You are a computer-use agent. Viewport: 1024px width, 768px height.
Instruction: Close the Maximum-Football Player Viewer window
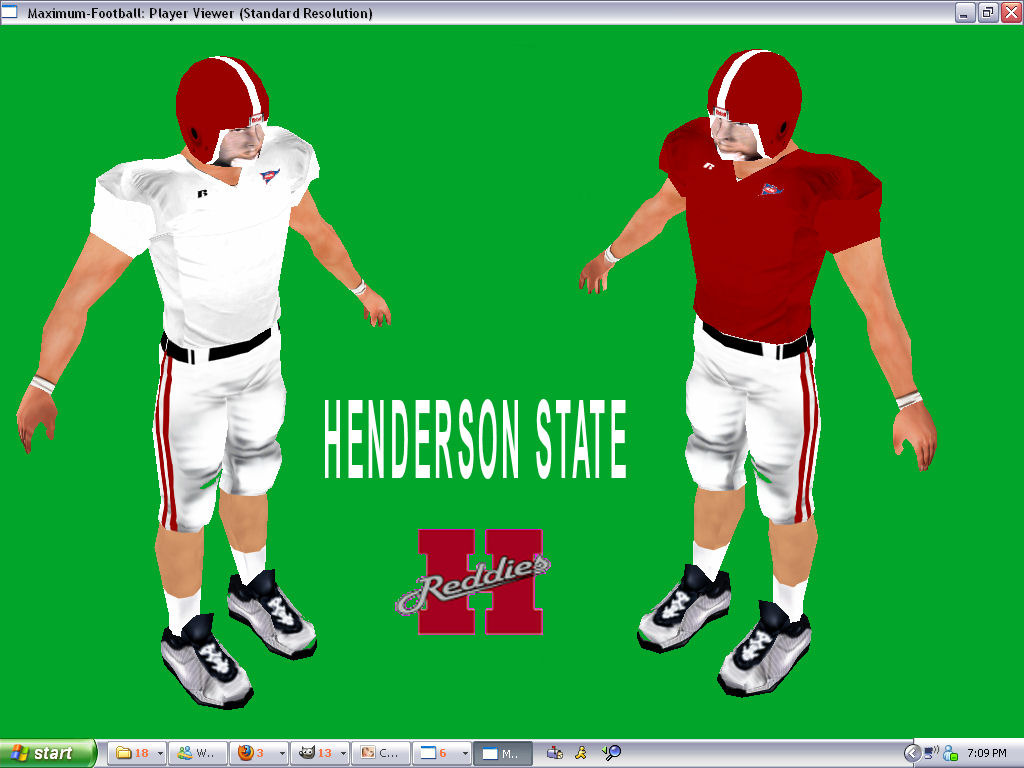[1011, 12]
